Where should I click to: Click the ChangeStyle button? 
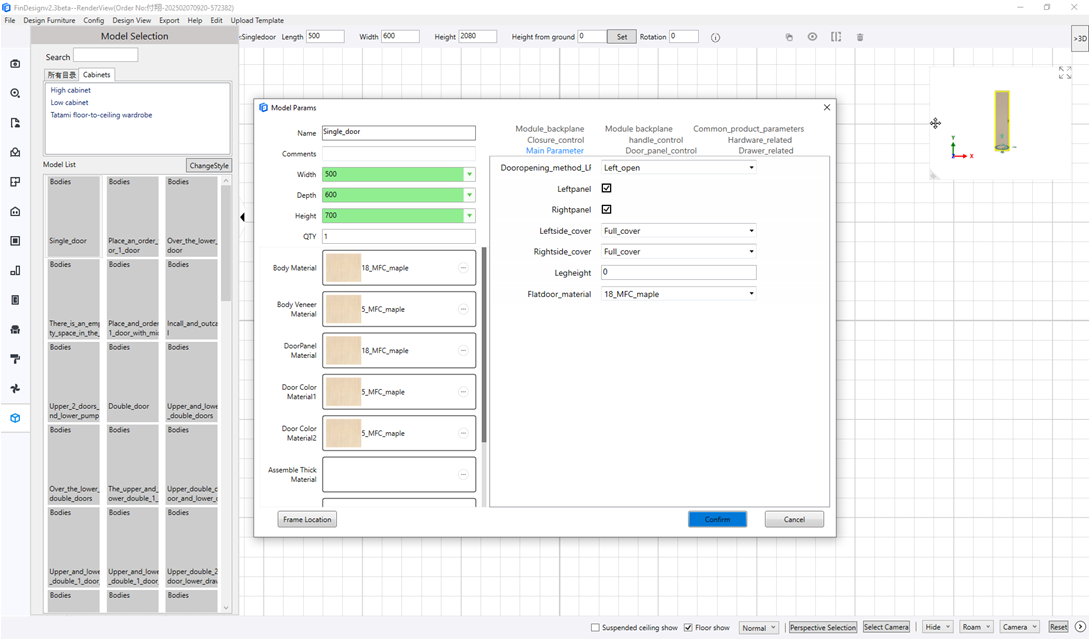click(x=209, y=165)
